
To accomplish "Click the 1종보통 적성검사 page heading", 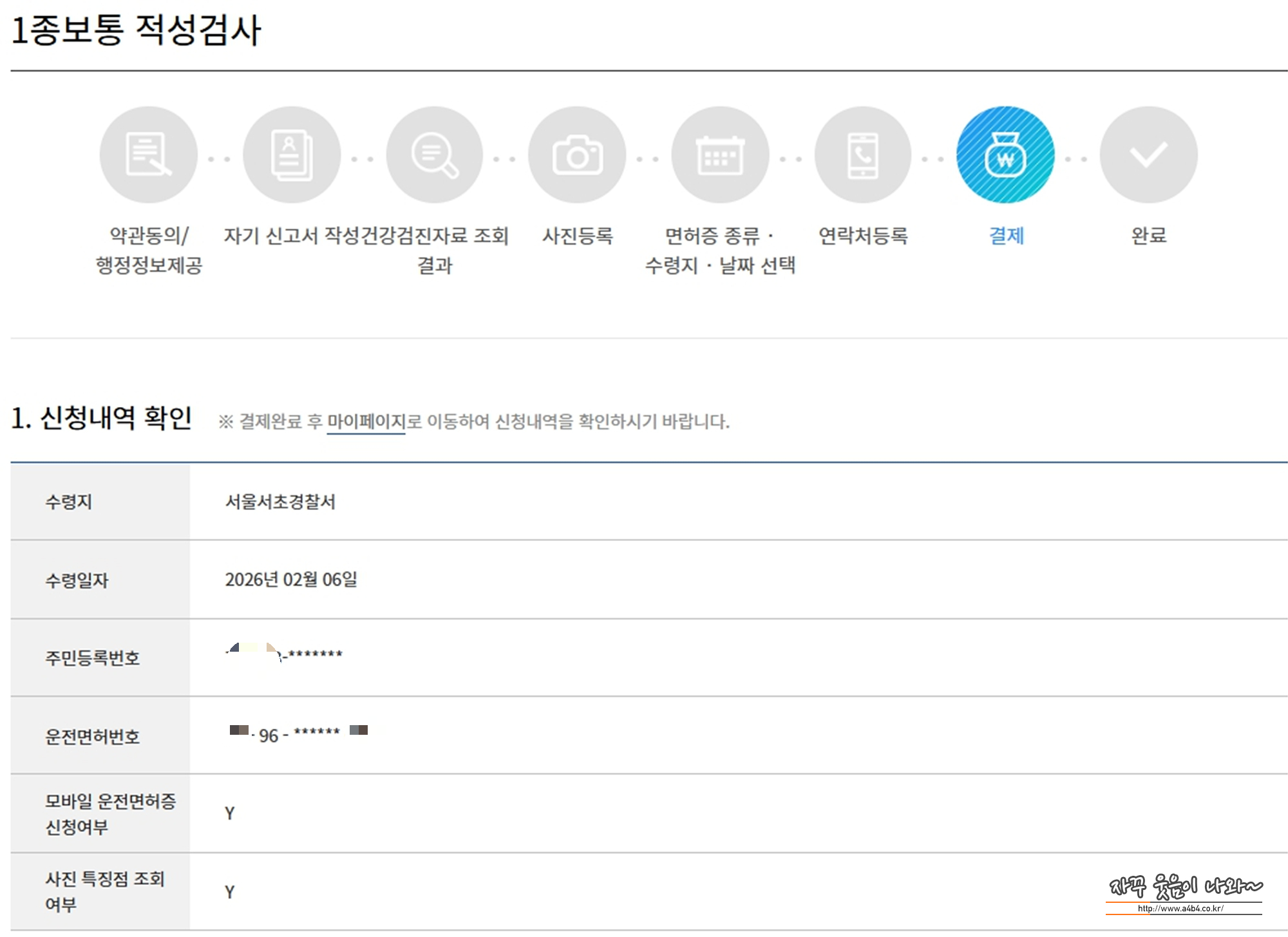I will [136, 30].
